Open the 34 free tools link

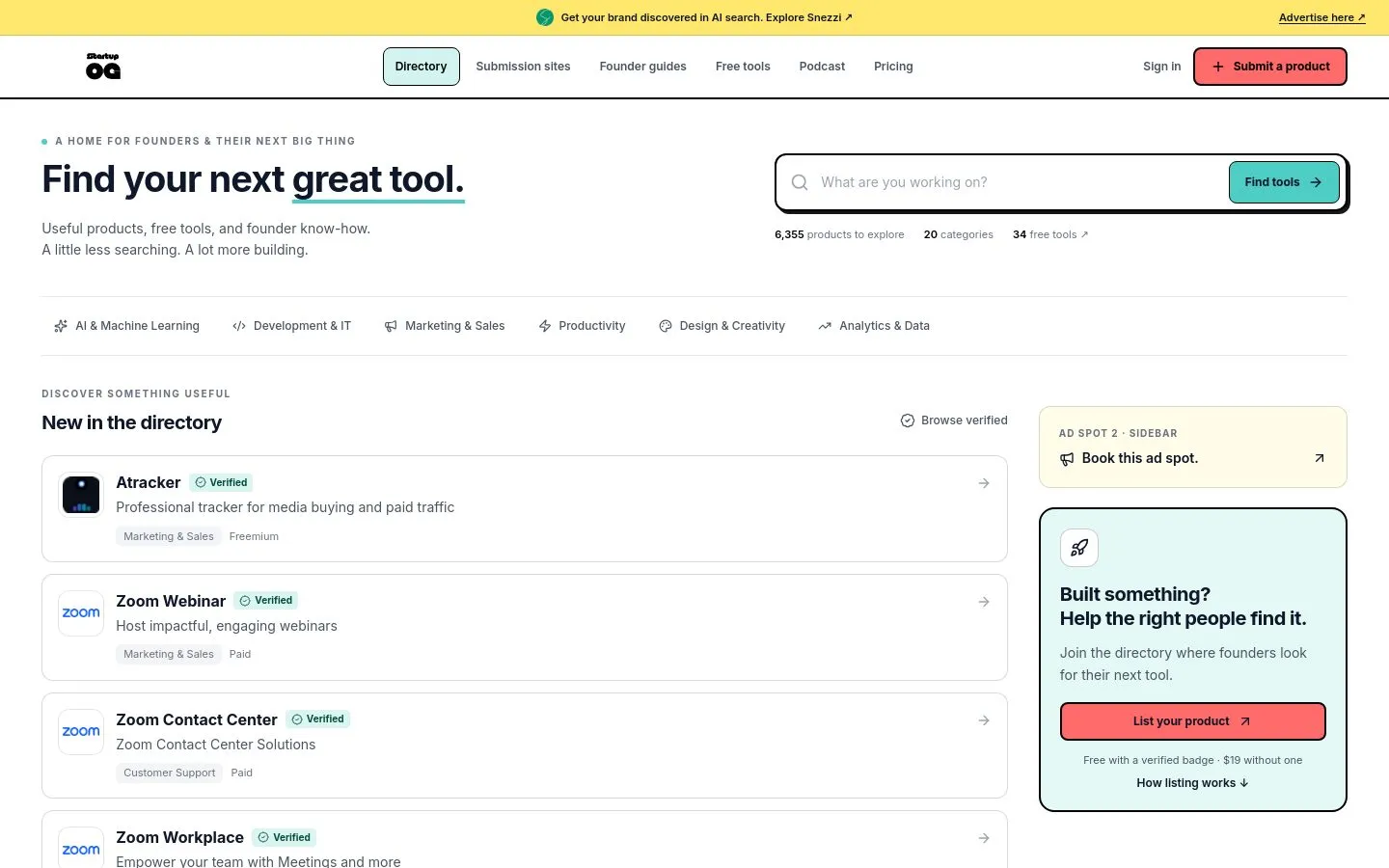1050,234
